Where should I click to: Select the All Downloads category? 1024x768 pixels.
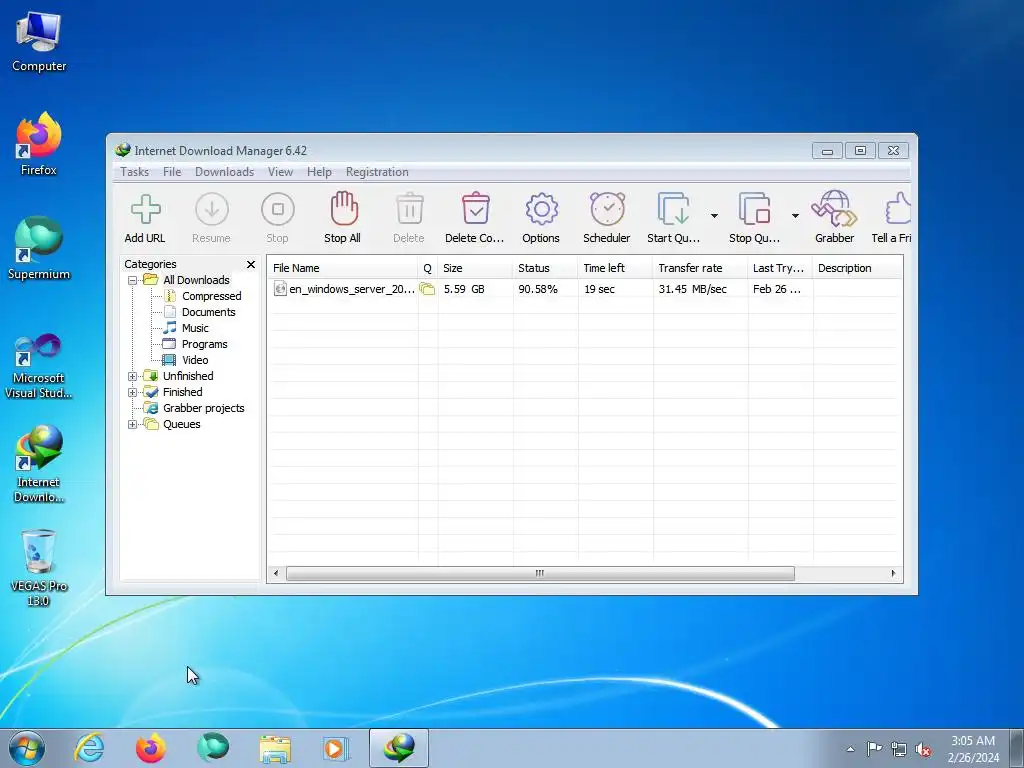point(196,280)
